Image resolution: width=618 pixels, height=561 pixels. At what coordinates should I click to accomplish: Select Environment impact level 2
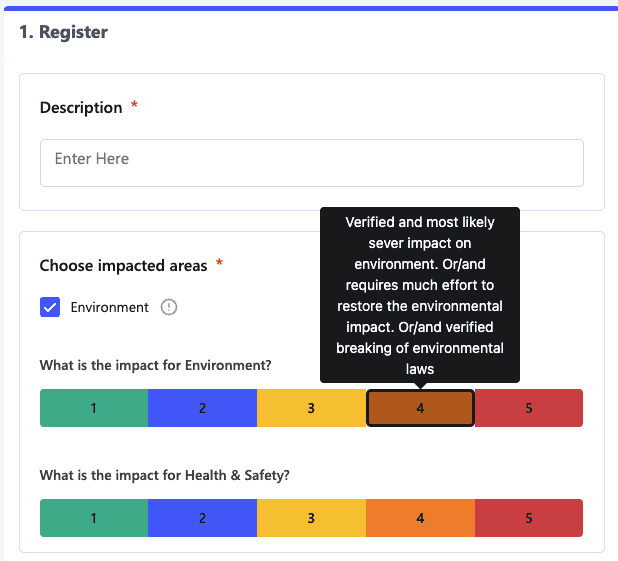pyautogui.click(x=202, y=408)
